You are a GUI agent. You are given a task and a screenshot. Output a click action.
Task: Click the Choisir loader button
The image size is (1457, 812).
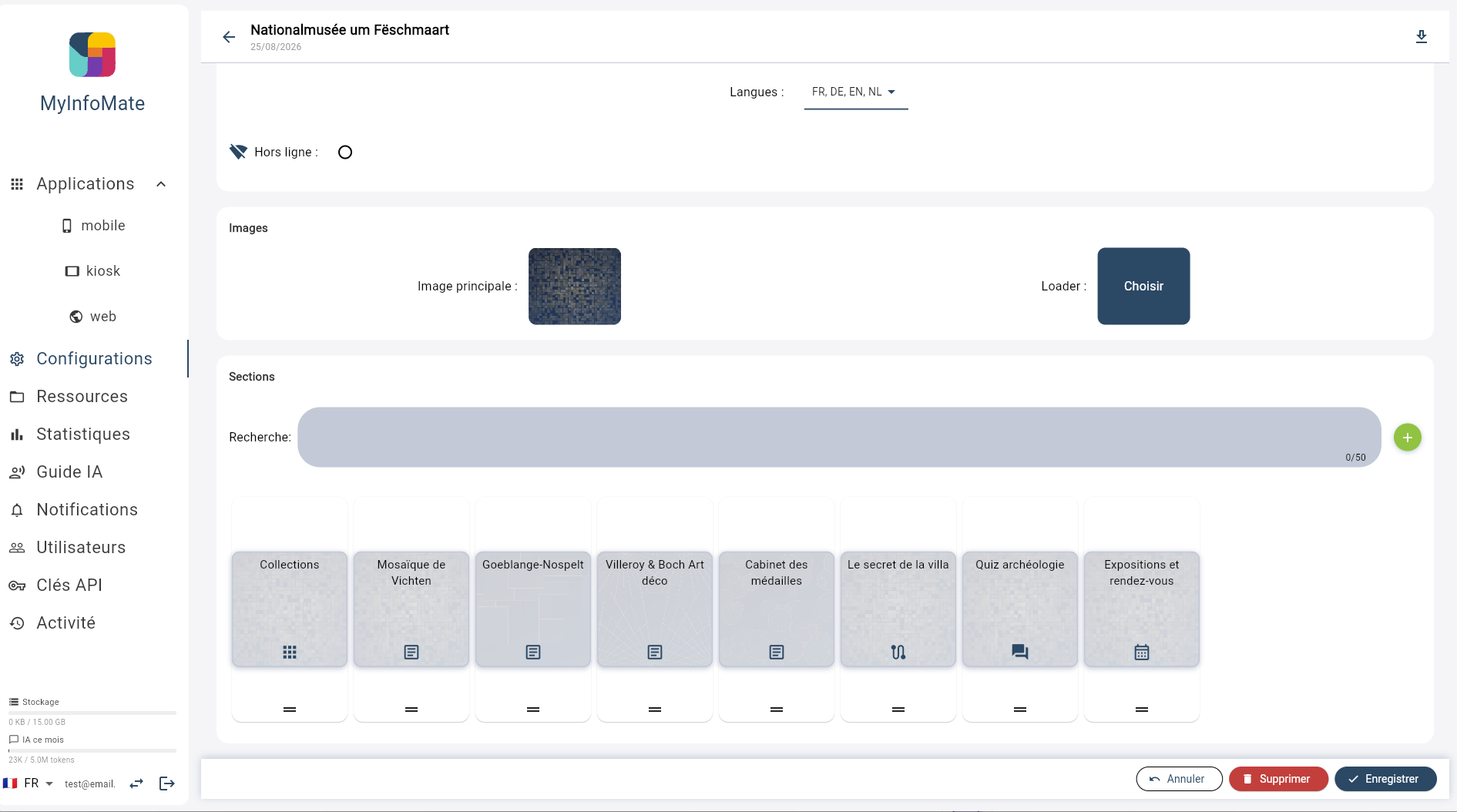click(x=1143, y=286)
